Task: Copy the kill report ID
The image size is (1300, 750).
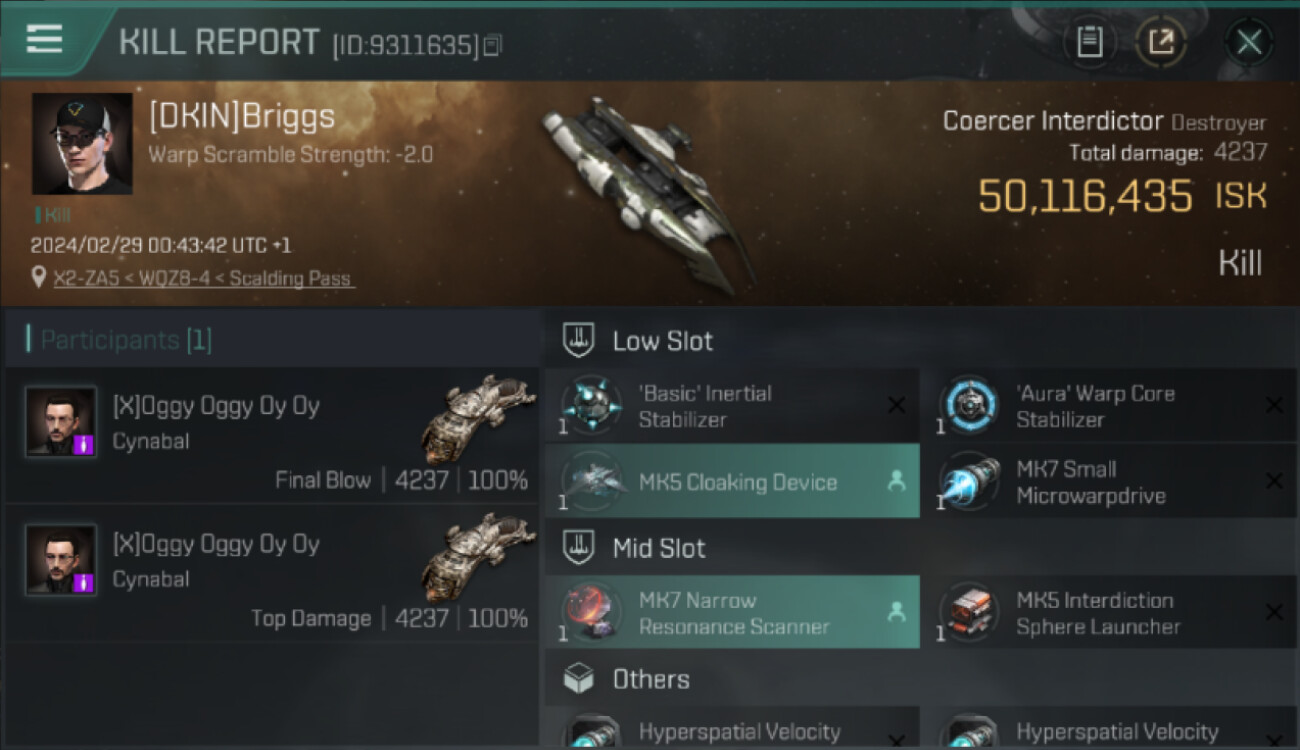Action: (x=492, y=46)
